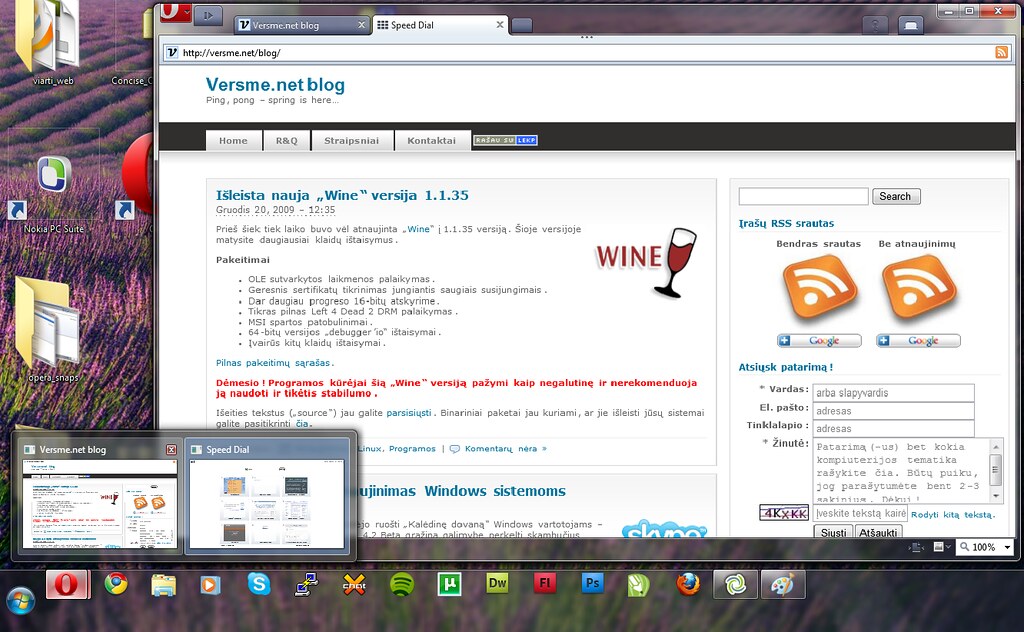Click the Rašau su LEKP badge
The image size is (1024, 632).
(505, 140)
